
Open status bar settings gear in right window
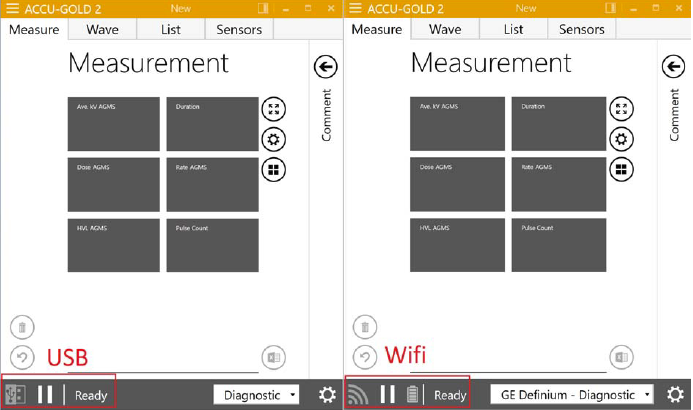click(675, 395)
